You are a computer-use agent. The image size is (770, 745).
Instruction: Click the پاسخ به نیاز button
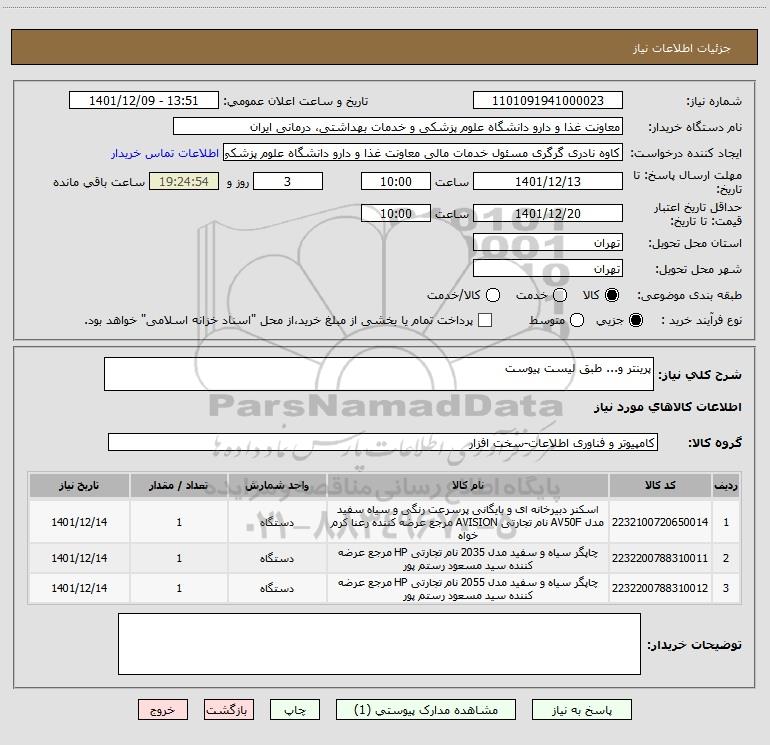[x=582, y=710]
